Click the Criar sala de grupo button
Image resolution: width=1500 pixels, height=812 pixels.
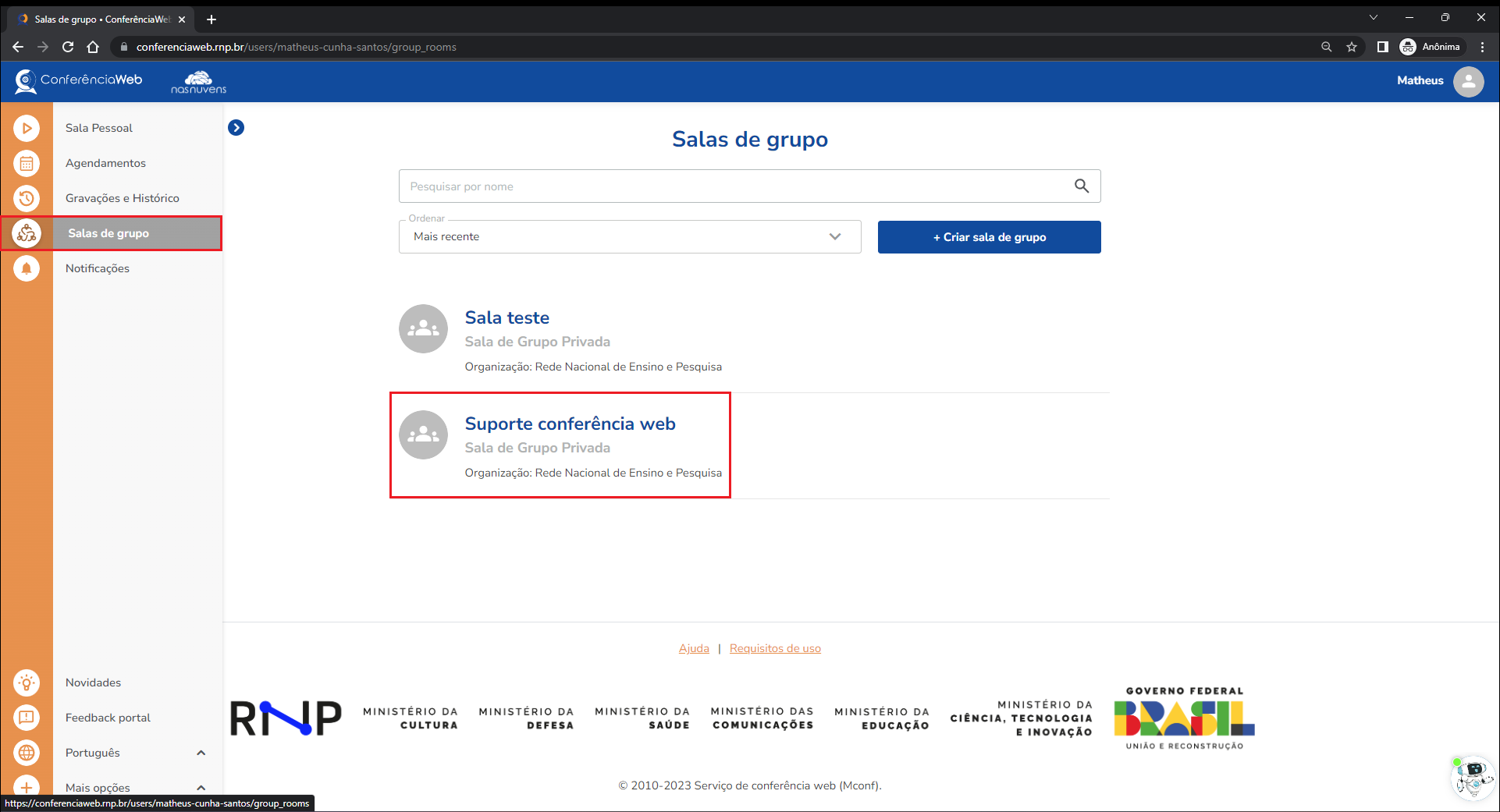tap(989, 237)
